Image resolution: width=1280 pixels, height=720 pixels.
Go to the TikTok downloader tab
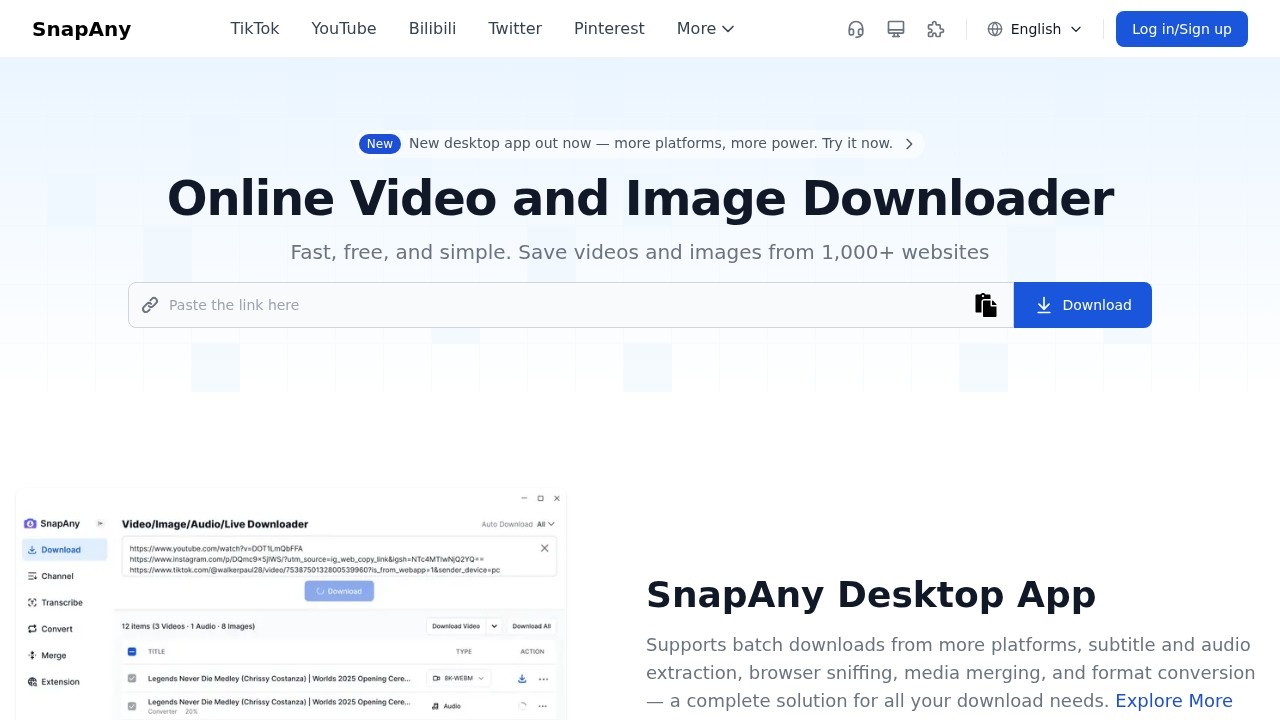point(255,29)
